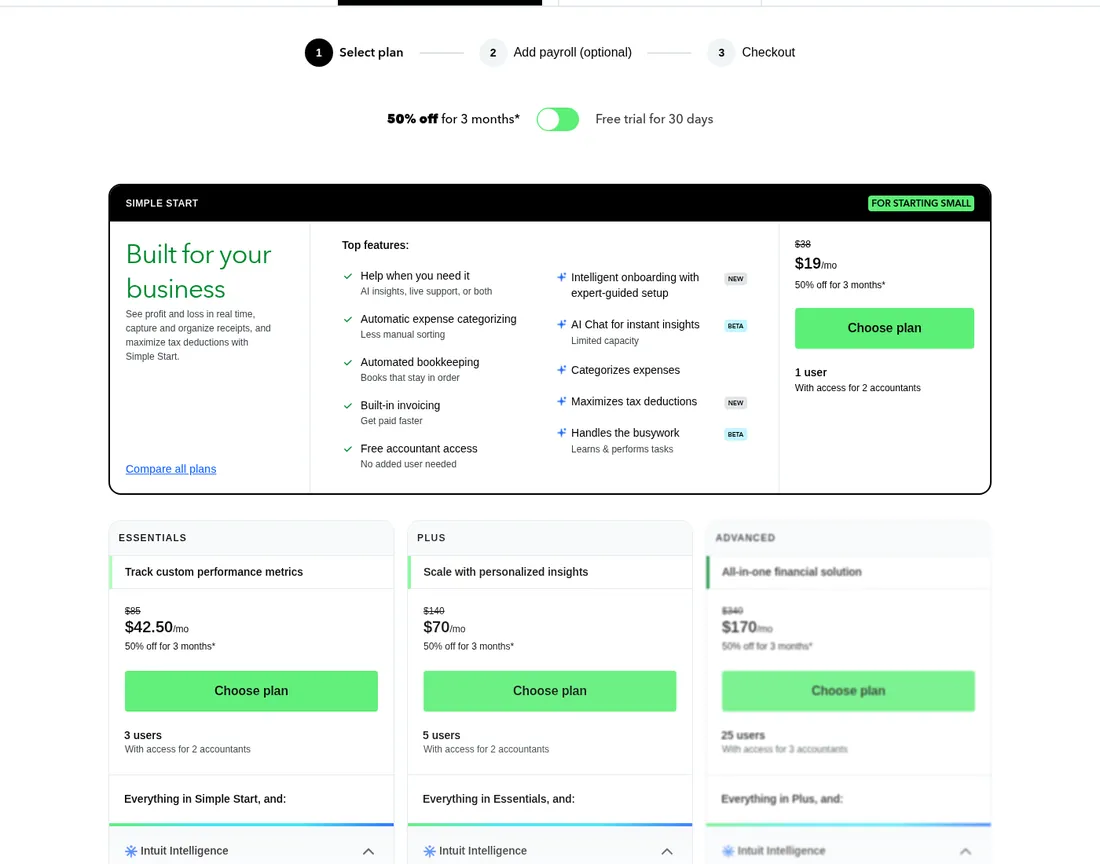Choose the Plus $70 plan
This screenshot has height=864, width=1100.
pyautogui.click(x=549, y=691)
